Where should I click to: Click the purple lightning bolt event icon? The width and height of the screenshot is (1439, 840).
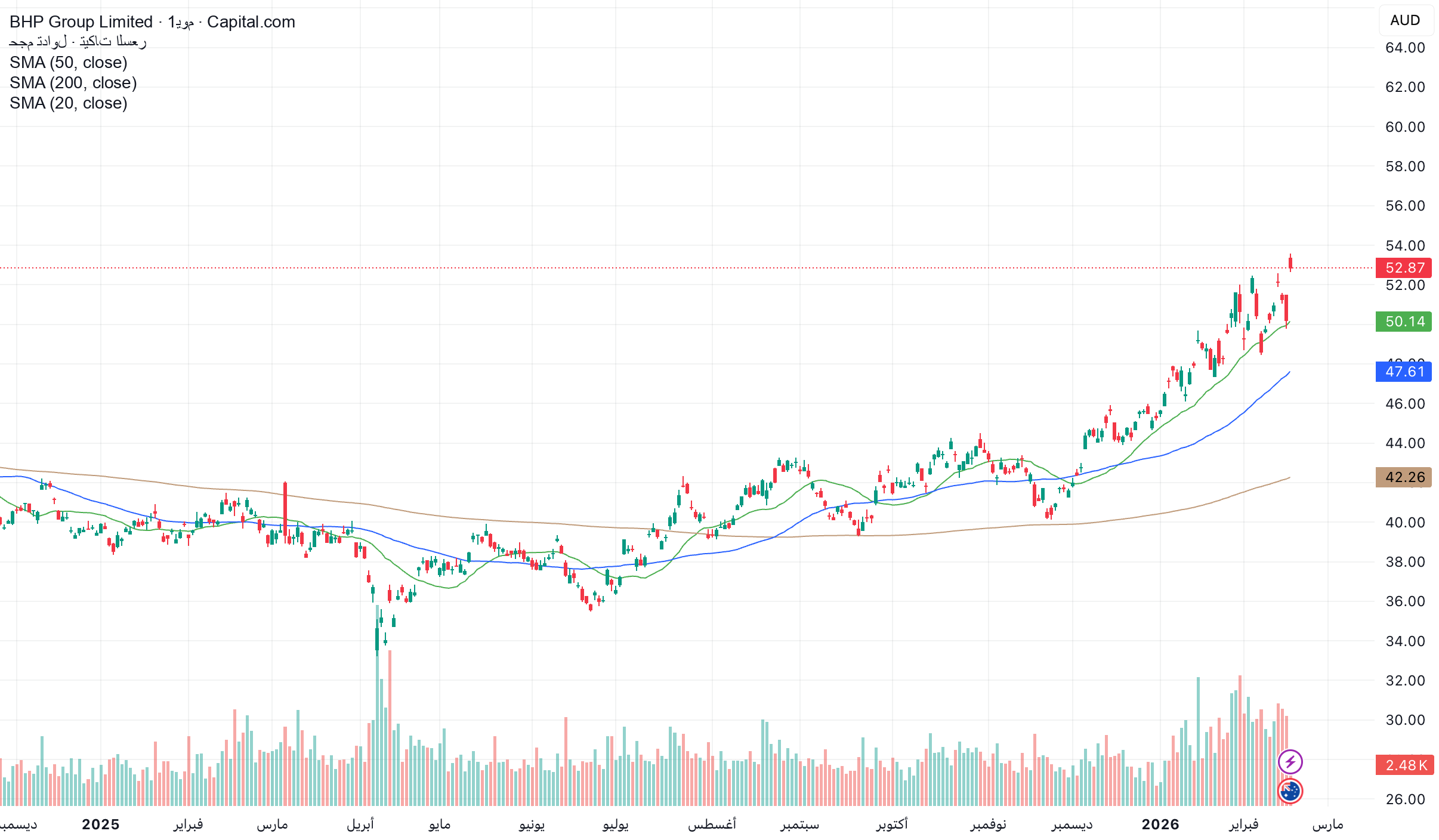coord(1290,762)
